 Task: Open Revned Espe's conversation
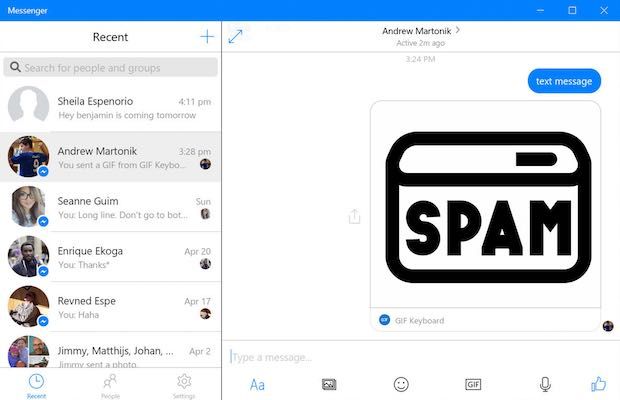[110, 307]
